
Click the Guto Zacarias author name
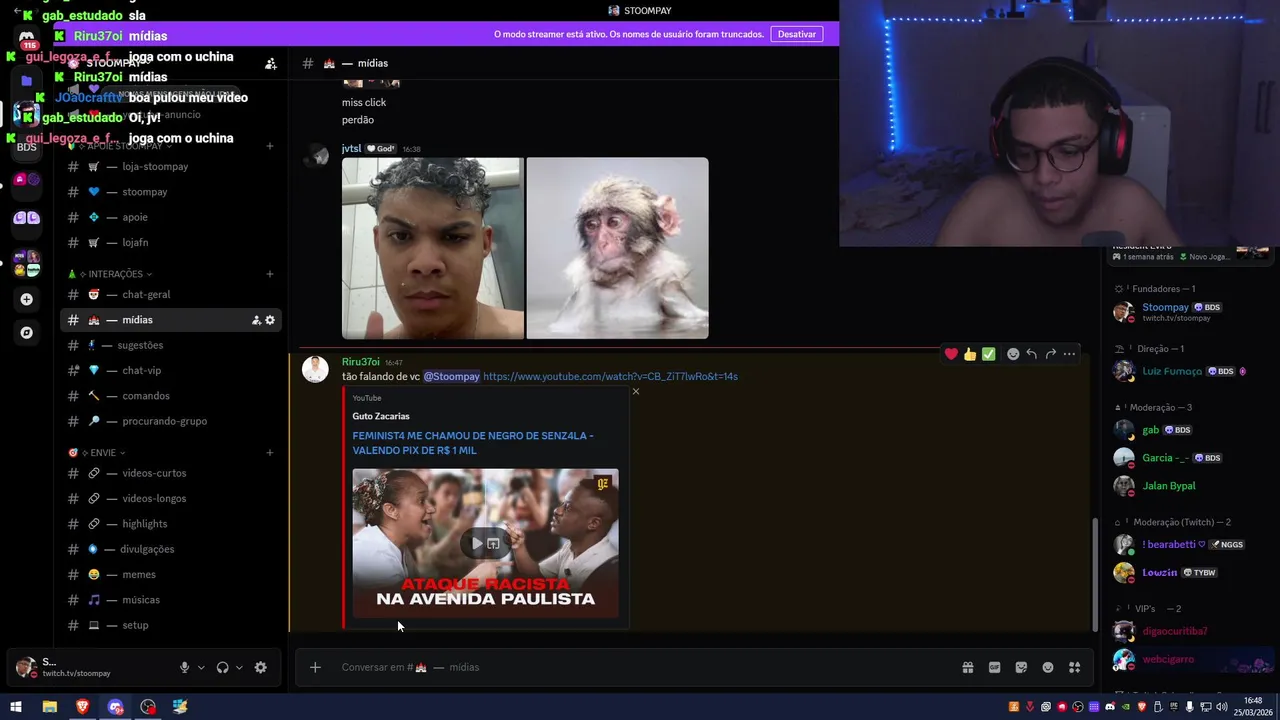pos(381,416)
